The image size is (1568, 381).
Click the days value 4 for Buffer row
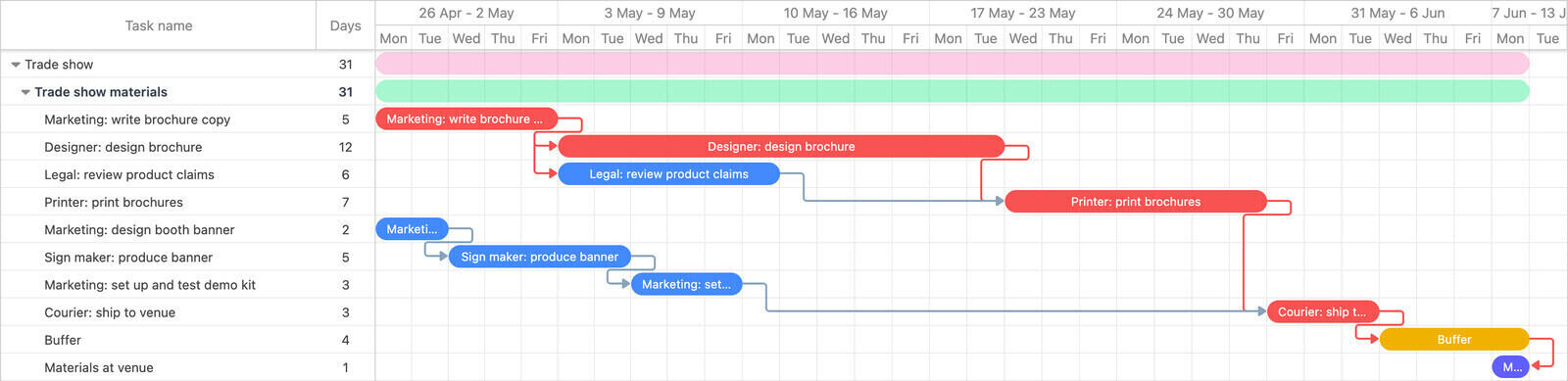(x=345, y=340)
